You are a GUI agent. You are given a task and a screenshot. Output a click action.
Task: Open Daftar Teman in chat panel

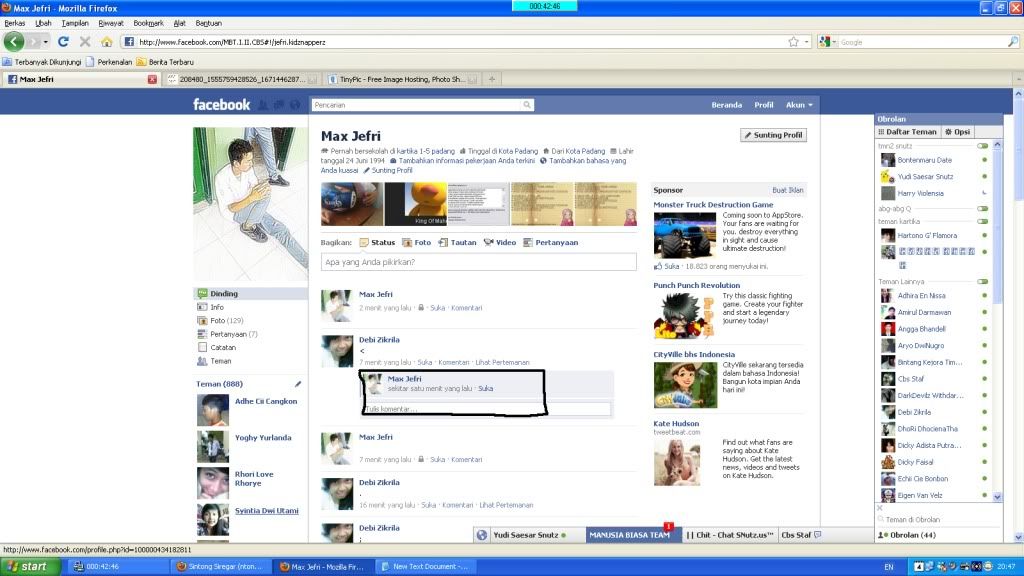906,132
